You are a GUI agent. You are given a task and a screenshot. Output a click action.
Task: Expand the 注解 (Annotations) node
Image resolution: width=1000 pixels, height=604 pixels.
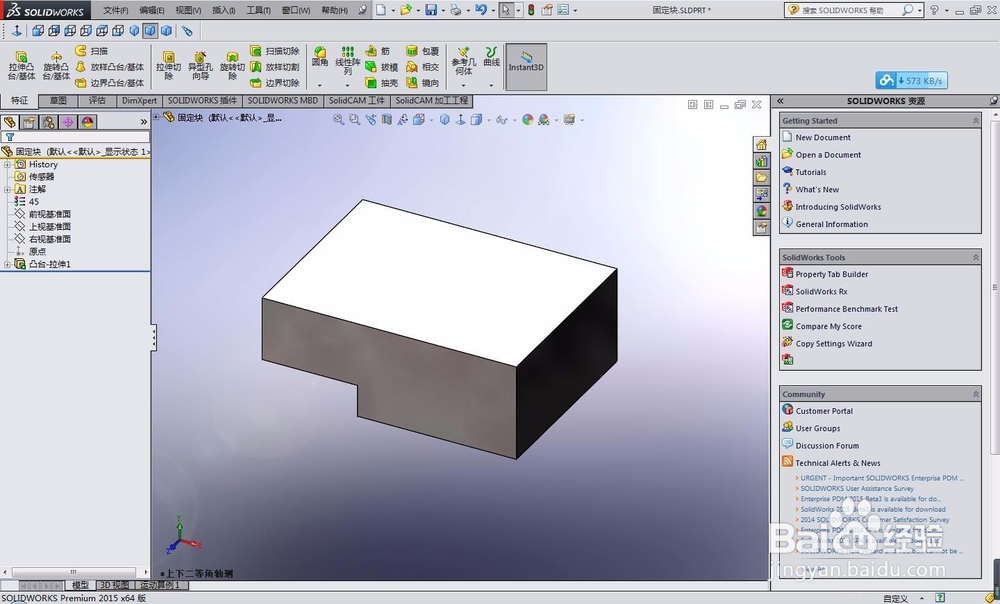click(7, 189)
